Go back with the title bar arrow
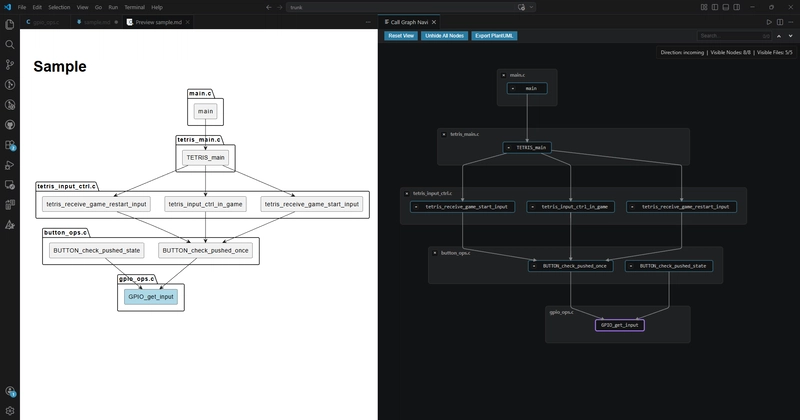800x420 pixels. point(269,7)
